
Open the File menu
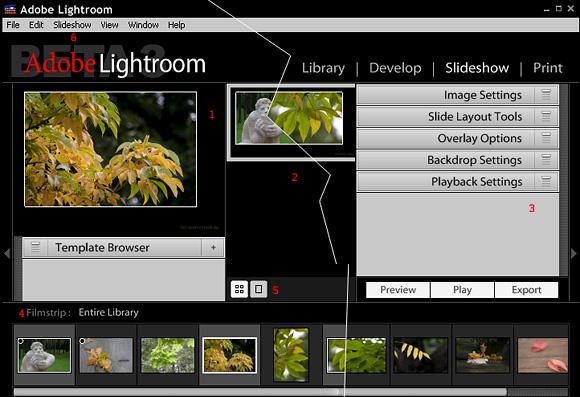pyautogui.click(x=13, y=25)
